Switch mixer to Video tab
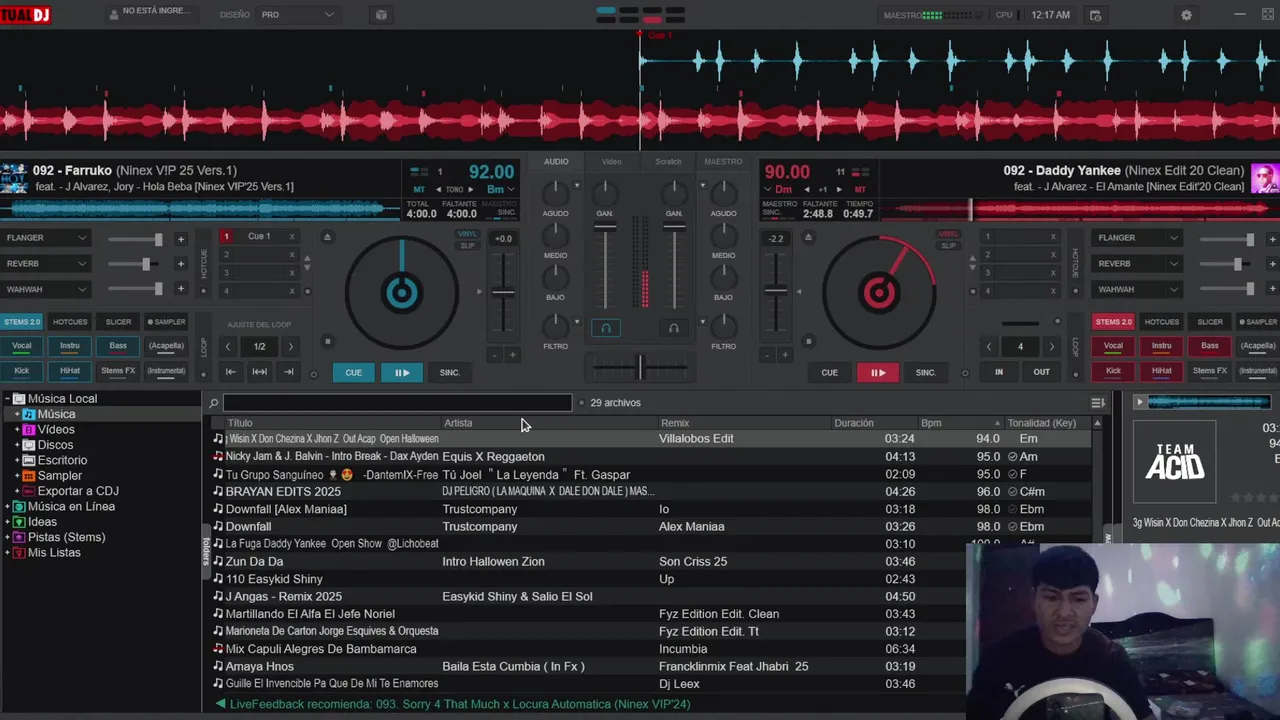This screenshot has height=720, width=1280. click(611, 161)
